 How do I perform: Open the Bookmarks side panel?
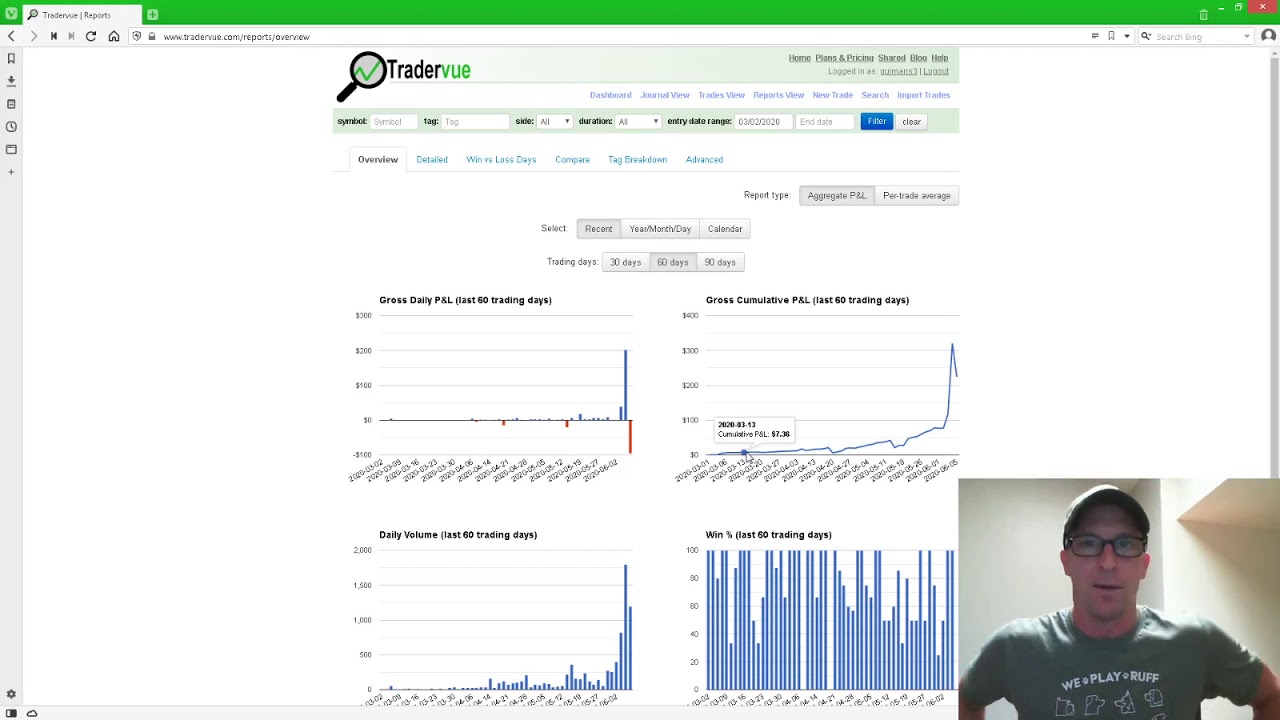coord(11,59)
